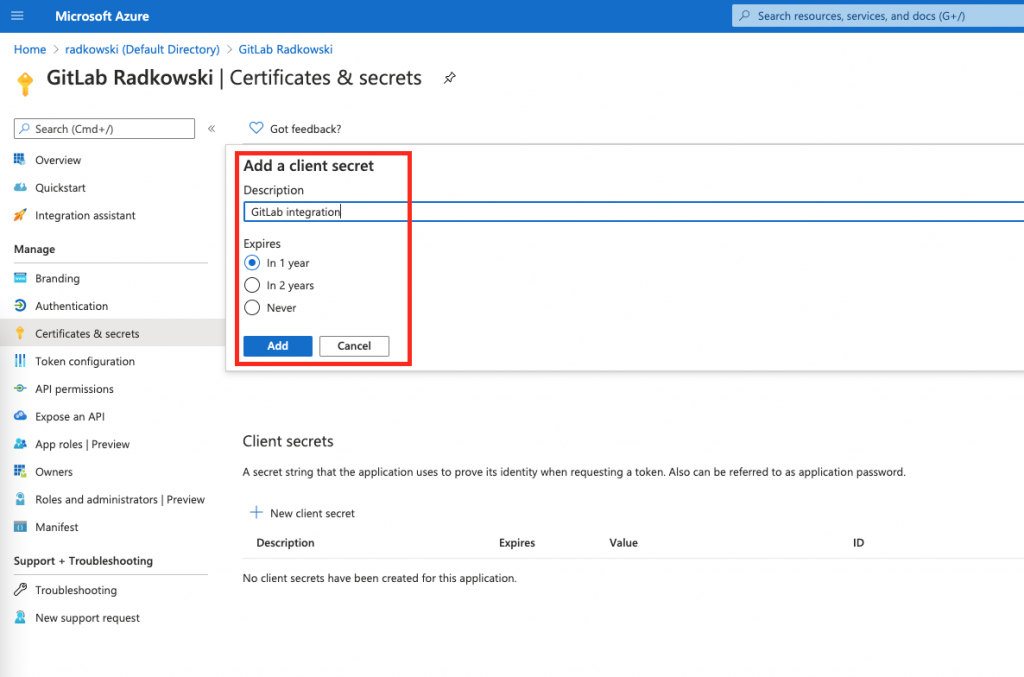Click the ID column header

click(x=858, y=543)
